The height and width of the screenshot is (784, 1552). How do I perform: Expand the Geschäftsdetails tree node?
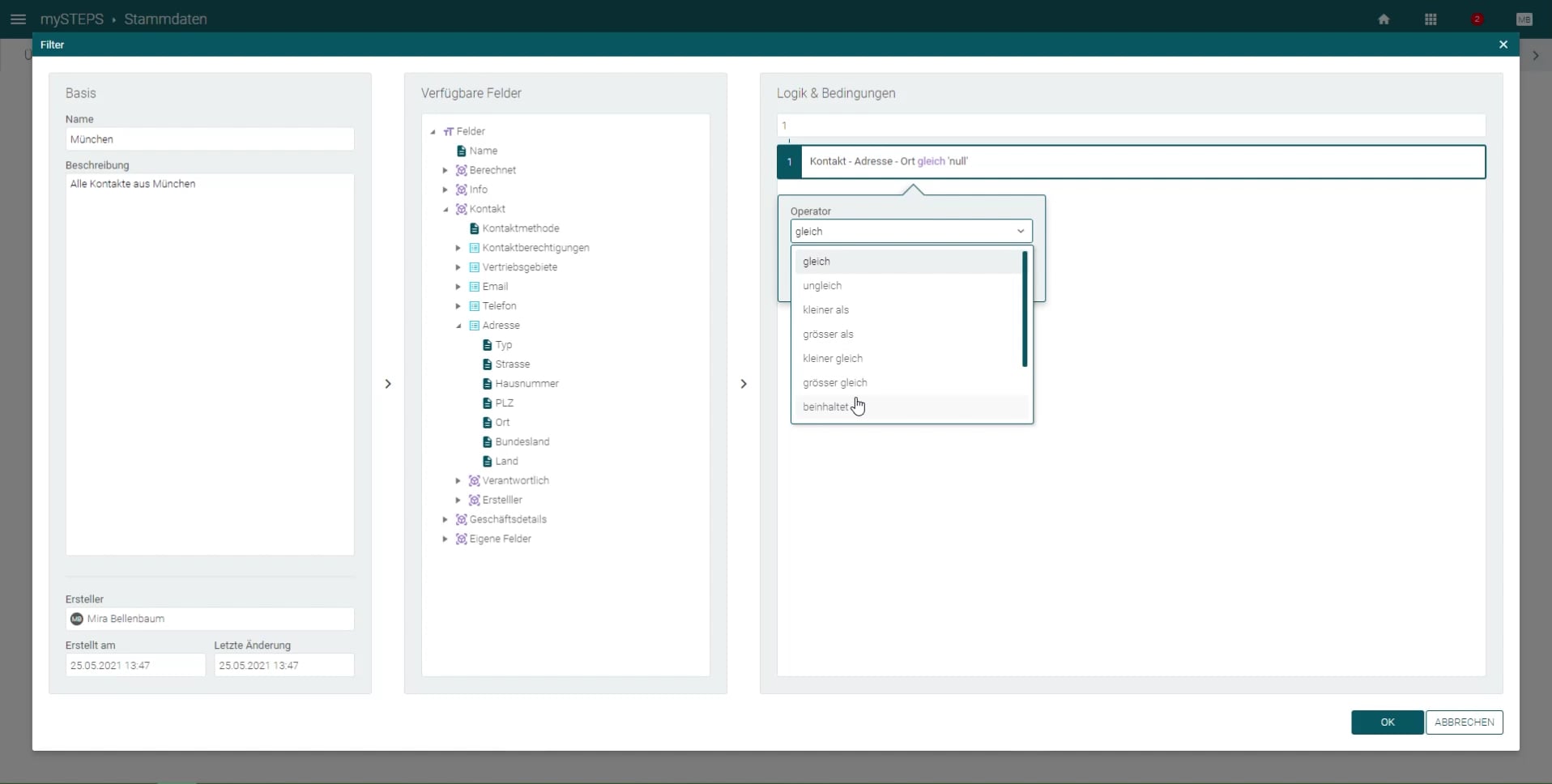tap(446, 519)
